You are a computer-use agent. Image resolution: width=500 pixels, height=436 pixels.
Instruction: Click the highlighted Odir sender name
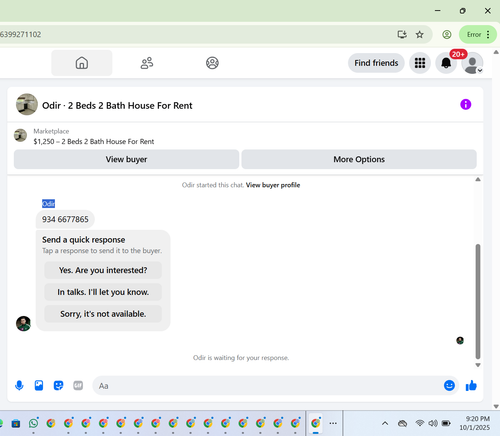click(48, 204)
